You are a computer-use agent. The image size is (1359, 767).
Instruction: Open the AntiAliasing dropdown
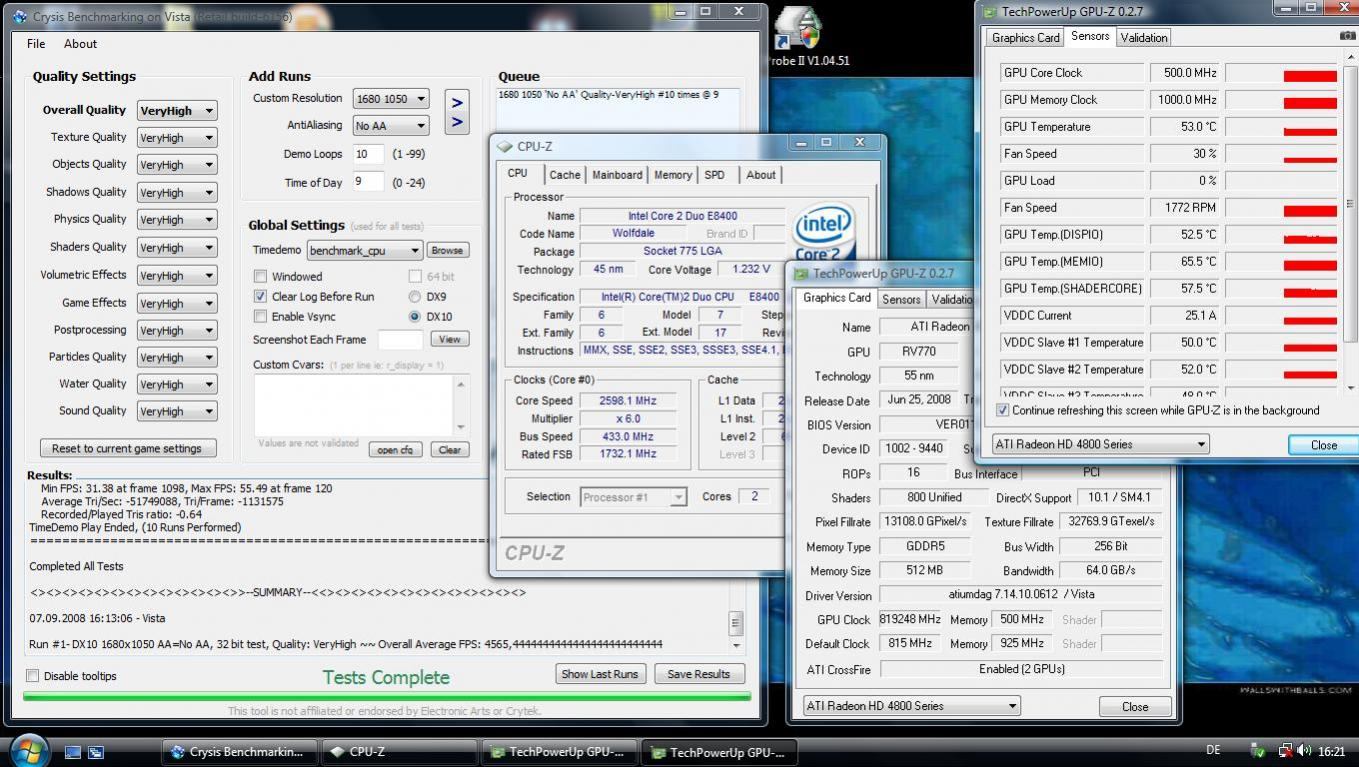[x=391, y=126]
